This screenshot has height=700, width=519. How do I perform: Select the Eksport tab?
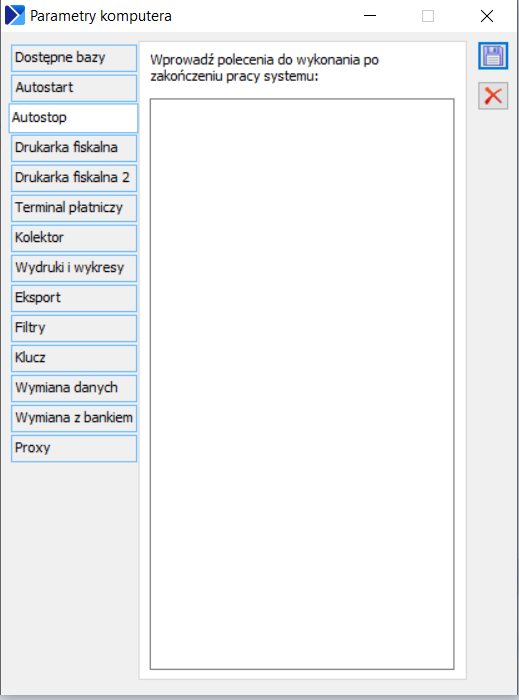74,298
